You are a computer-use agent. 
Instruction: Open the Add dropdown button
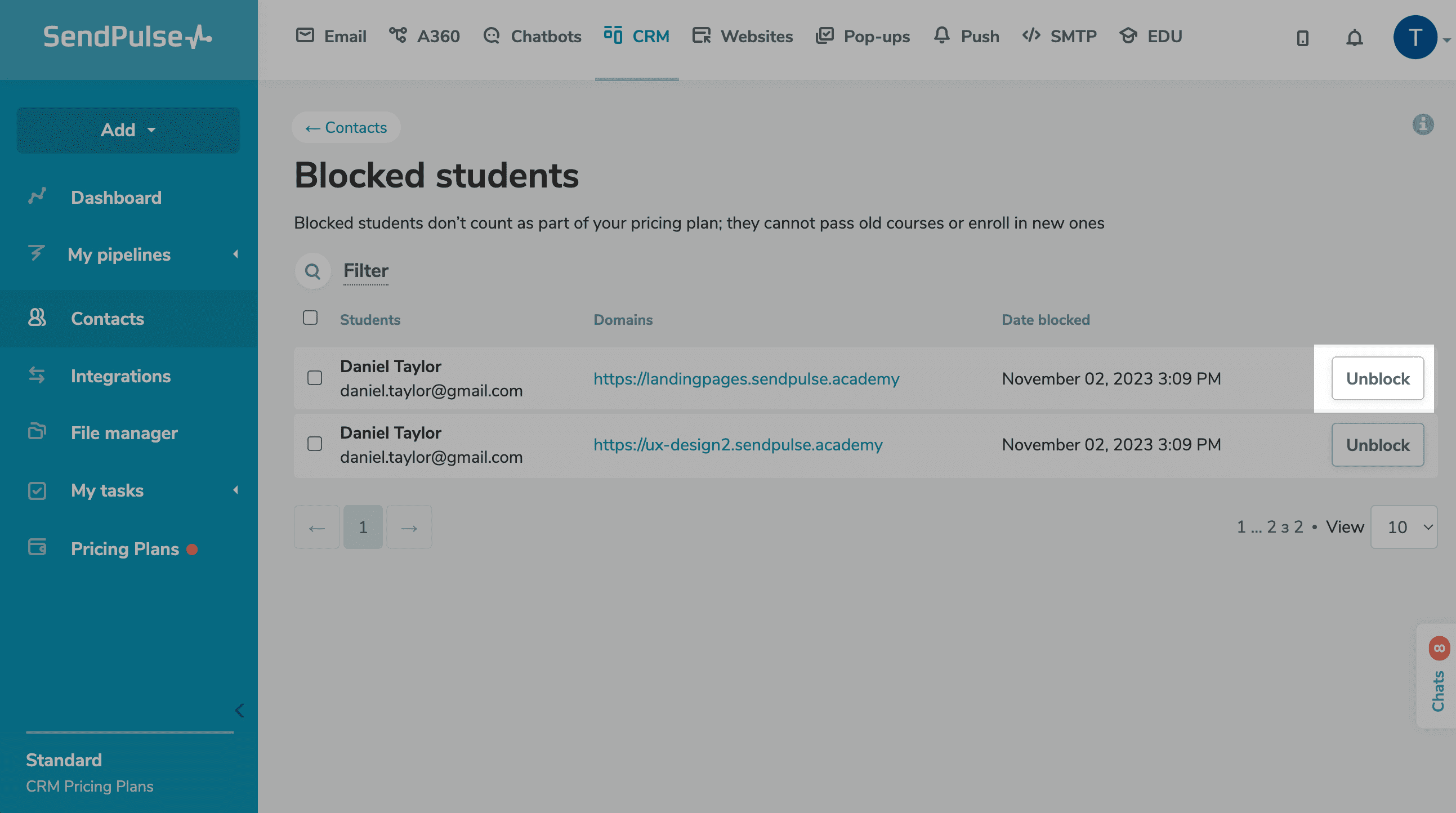(128, 130)
